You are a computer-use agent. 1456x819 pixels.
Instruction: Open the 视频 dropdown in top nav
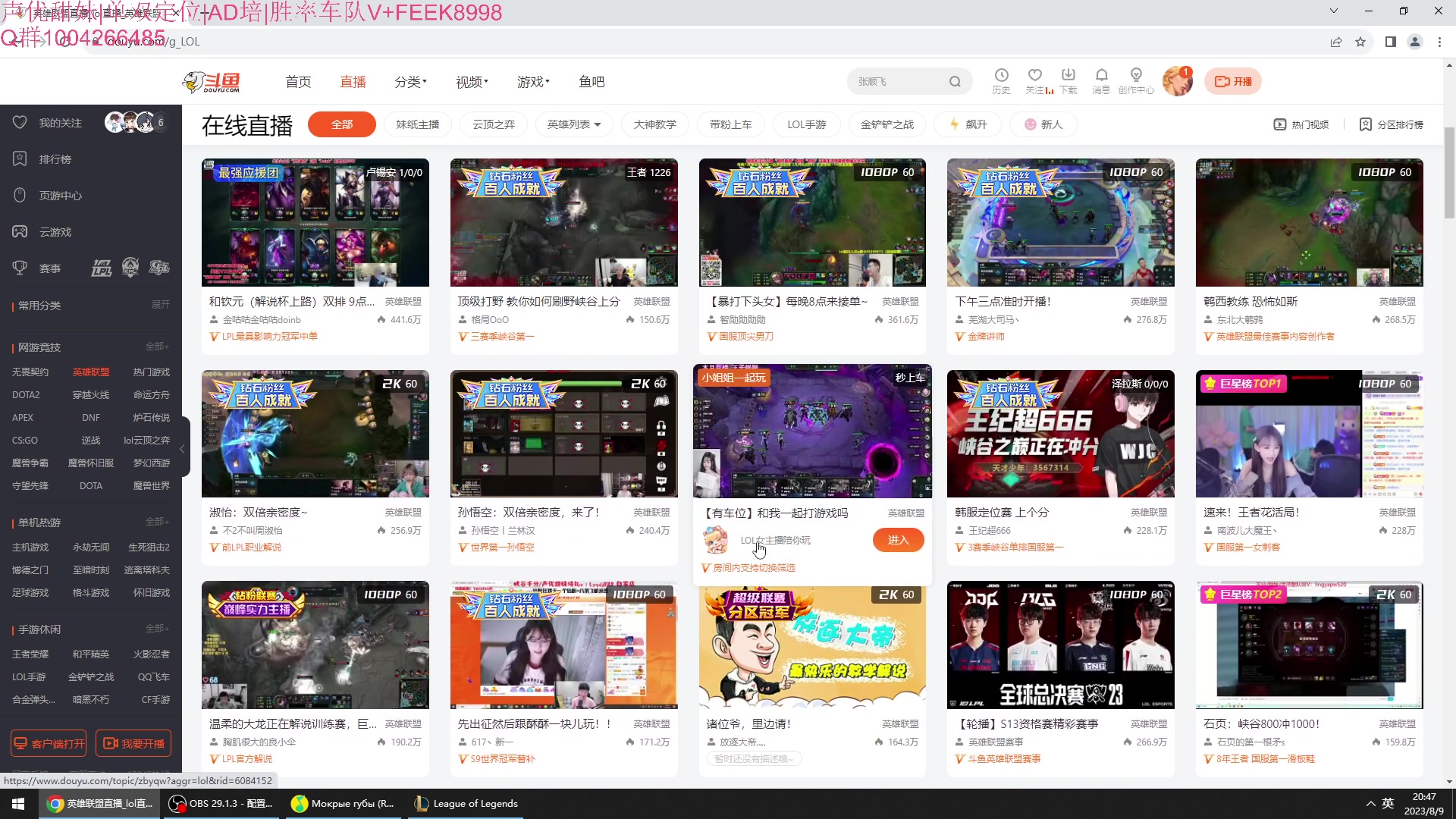472,82
